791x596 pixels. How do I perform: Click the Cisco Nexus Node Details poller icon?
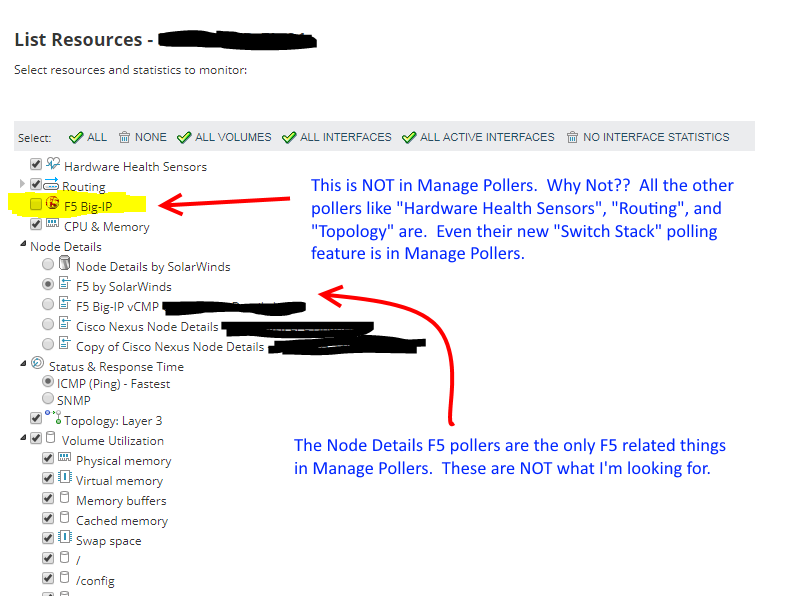[65, 323]
